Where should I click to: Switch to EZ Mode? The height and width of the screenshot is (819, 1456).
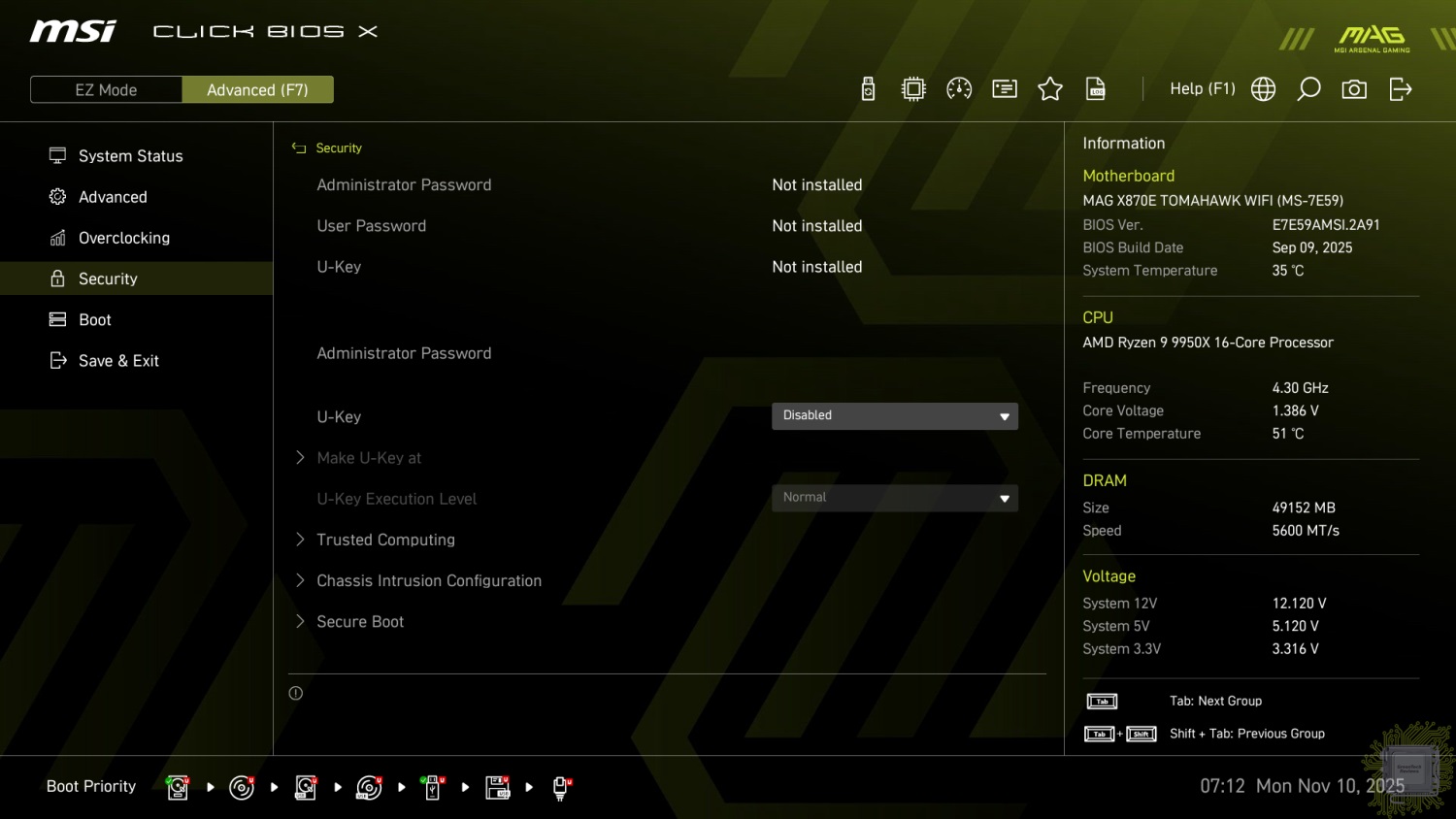[x=107, y=89]
